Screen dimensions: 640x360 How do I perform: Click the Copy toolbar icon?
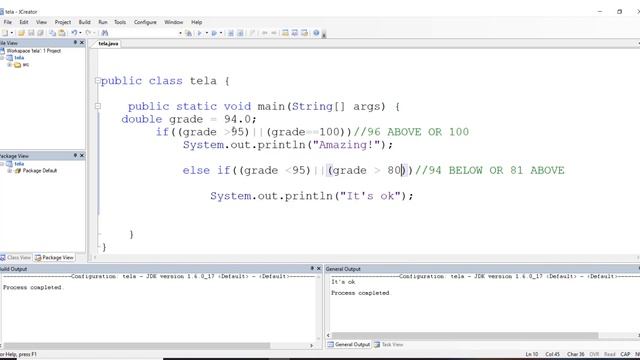[x=52, y=33]
